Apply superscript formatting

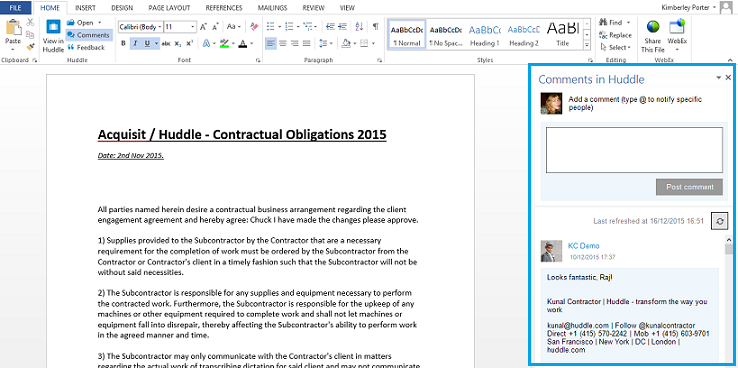click(x=189, y=43)
